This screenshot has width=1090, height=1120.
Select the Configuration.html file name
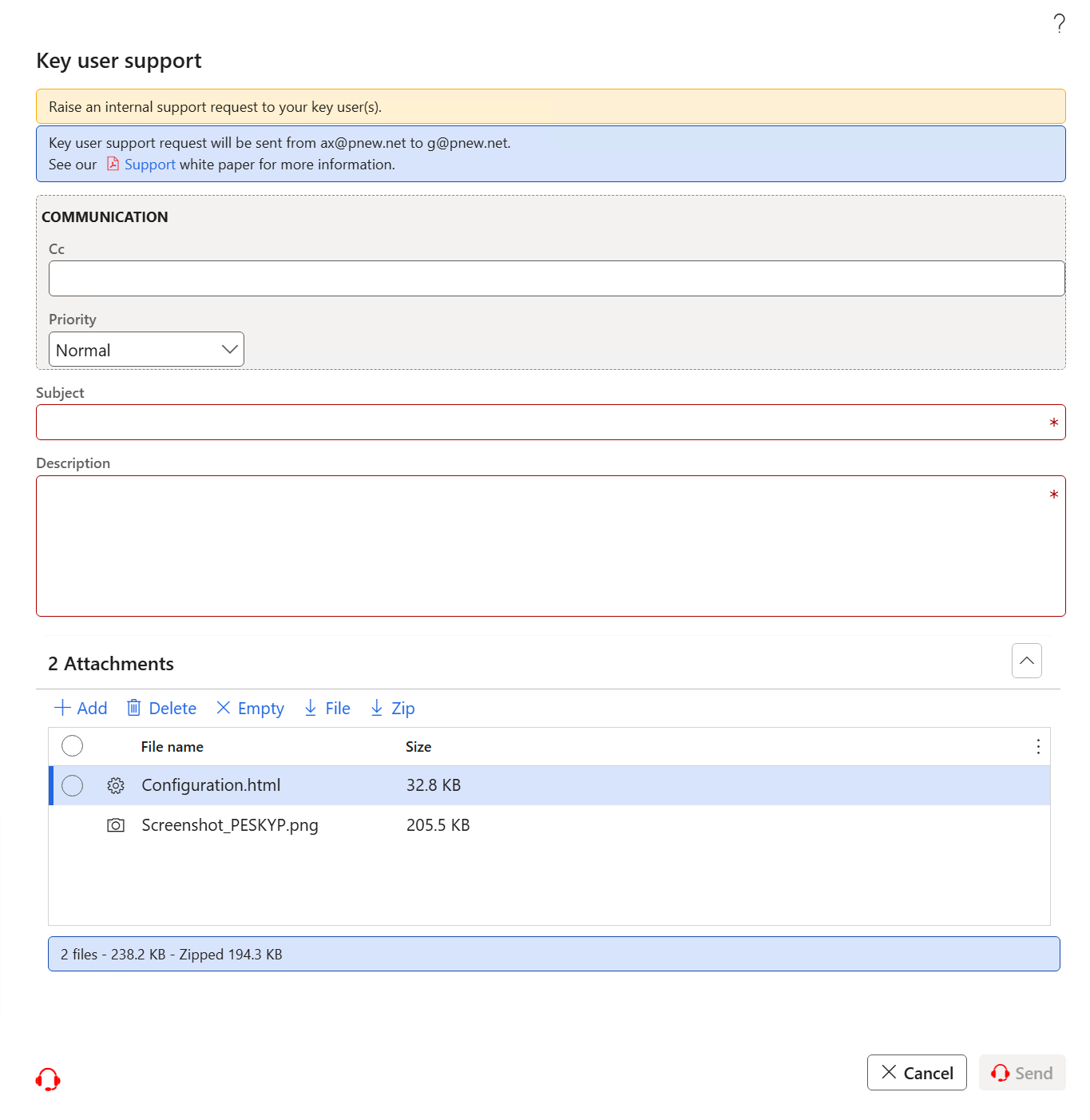point(211,785)
